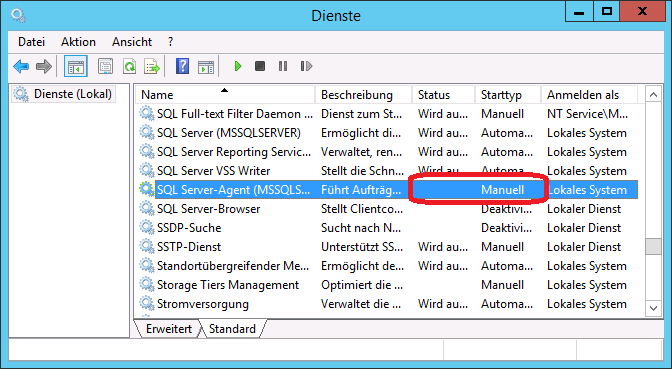Click 'Dienst zum St...' description cell
The image size is (672, 369).
coord(361,114)
